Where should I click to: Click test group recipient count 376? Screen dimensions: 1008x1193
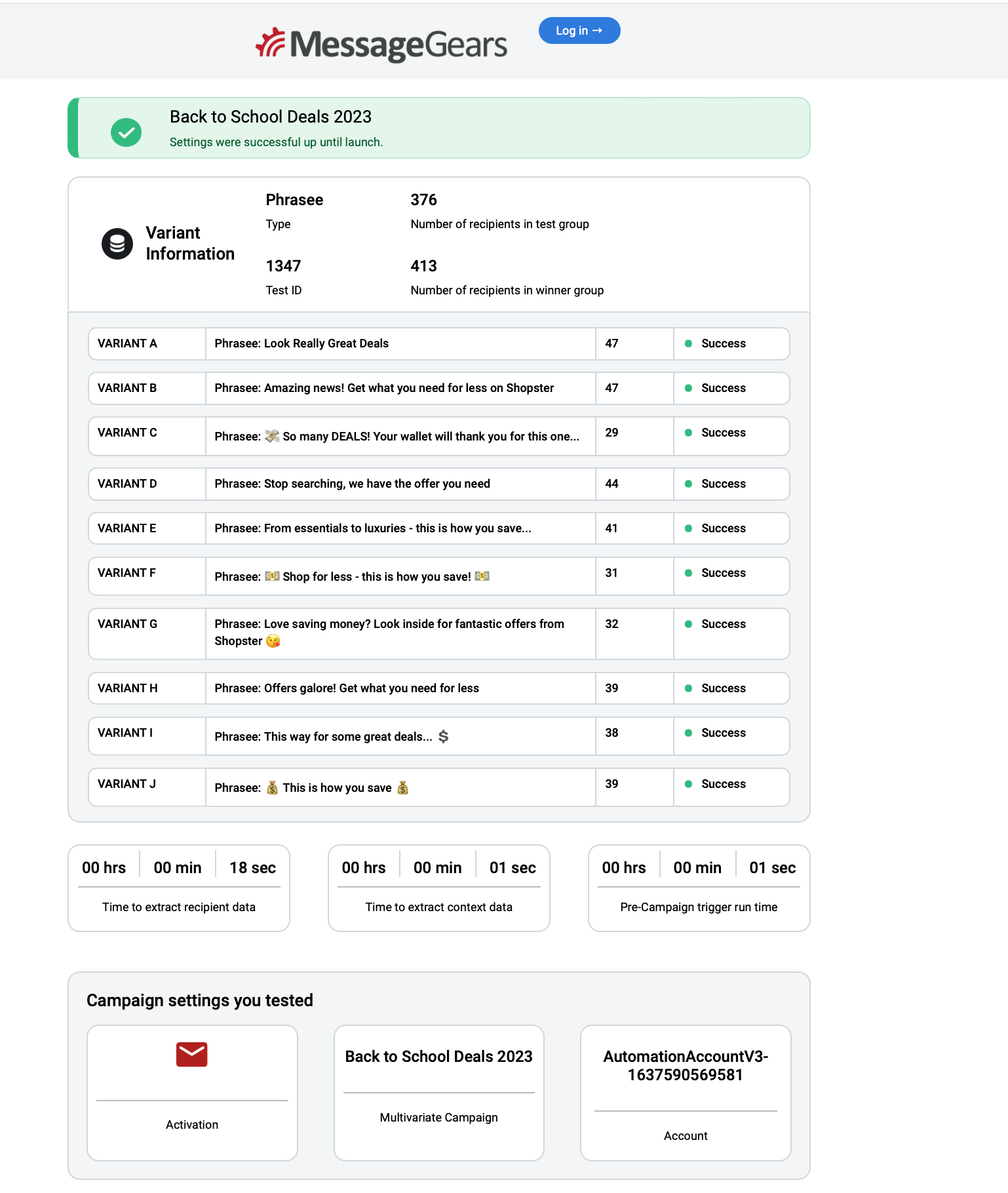point(423,200)
